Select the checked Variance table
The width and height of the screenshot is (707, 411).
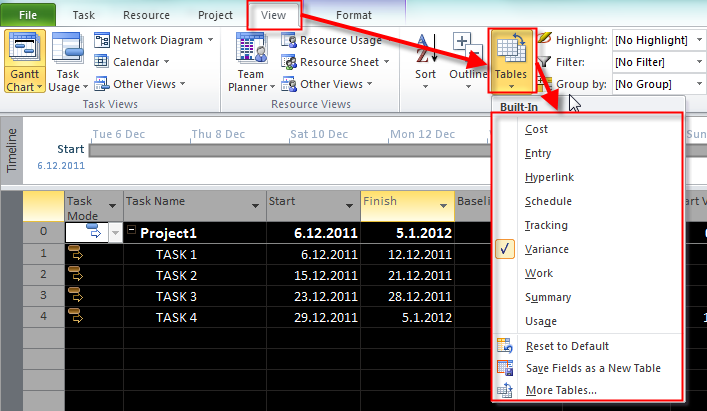546,249
